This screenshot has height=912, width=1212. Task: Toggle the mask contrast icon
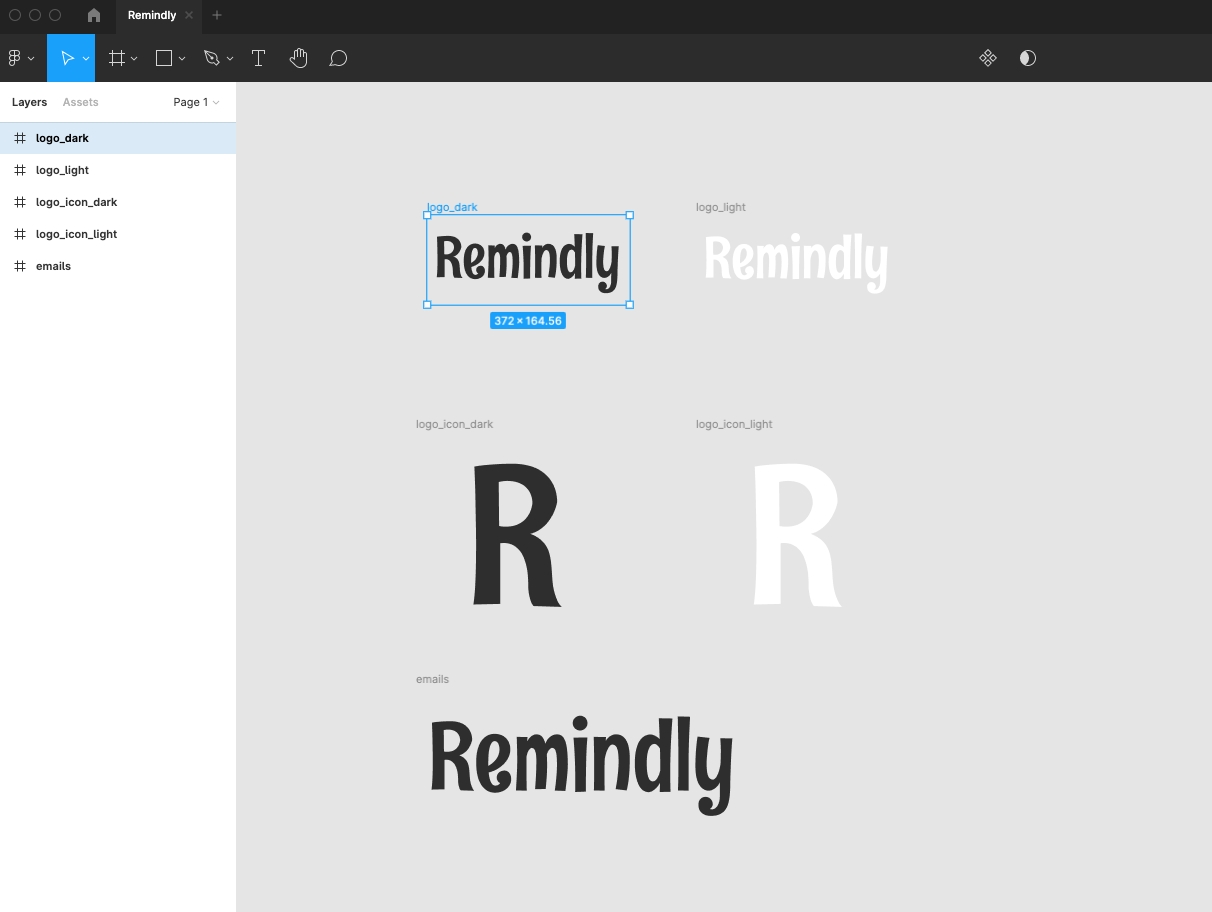coord(1028,58)
